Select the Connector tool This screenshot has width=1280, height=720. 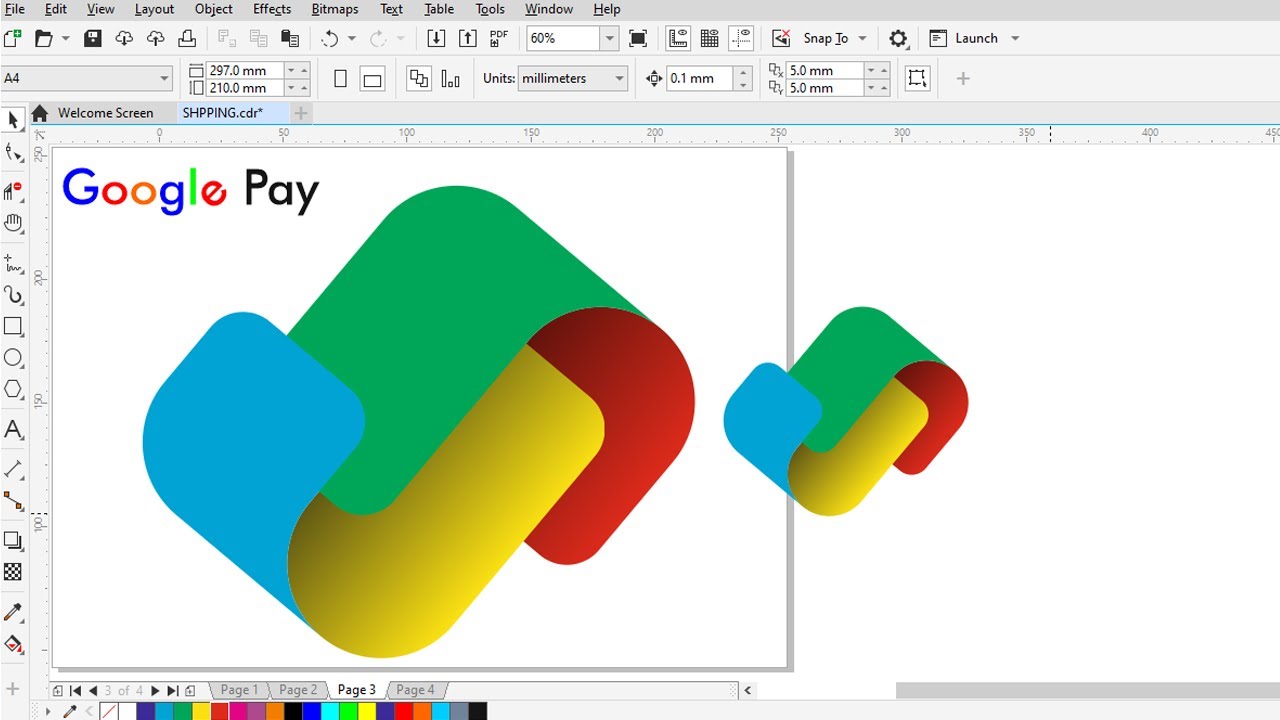13,500
